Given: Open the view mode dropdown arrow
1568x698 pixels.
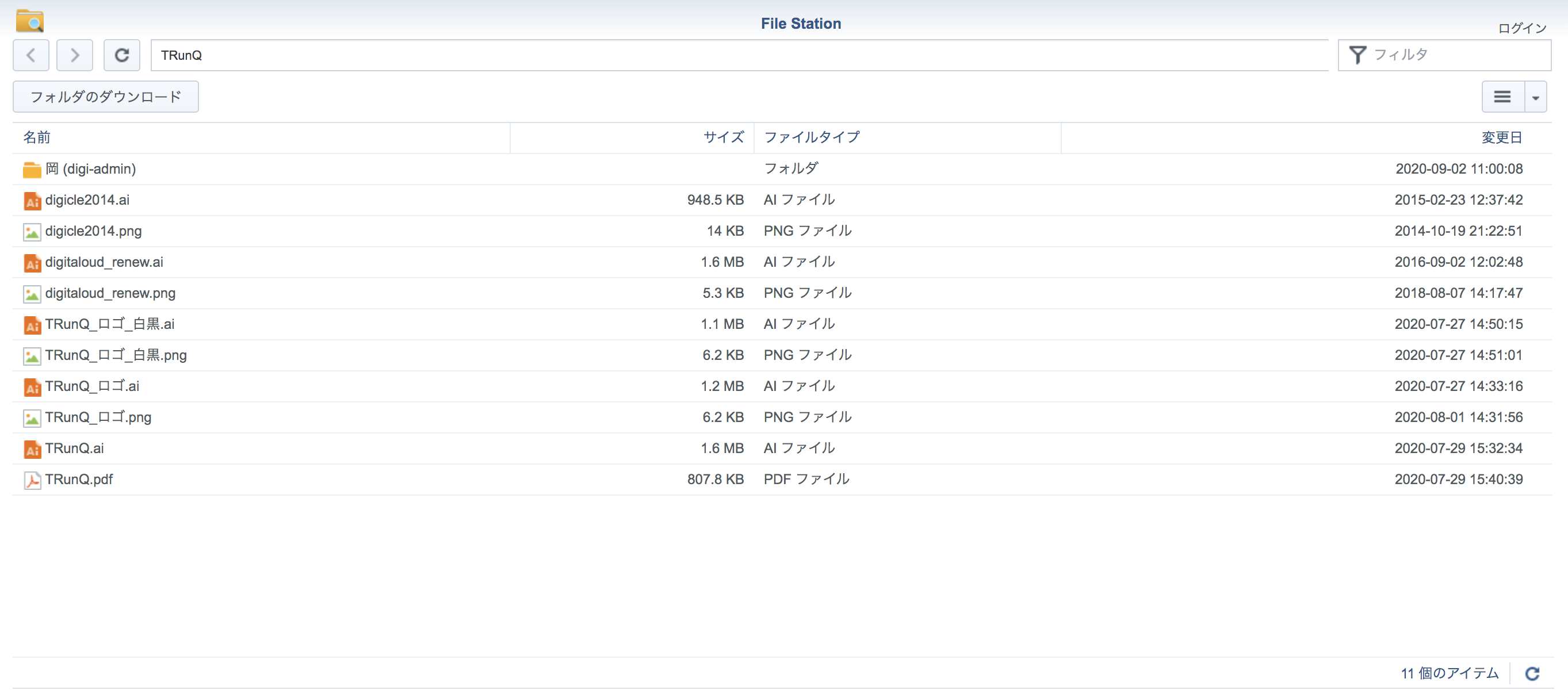Looking at the screenshot, I should click(x=1535, y=97).
